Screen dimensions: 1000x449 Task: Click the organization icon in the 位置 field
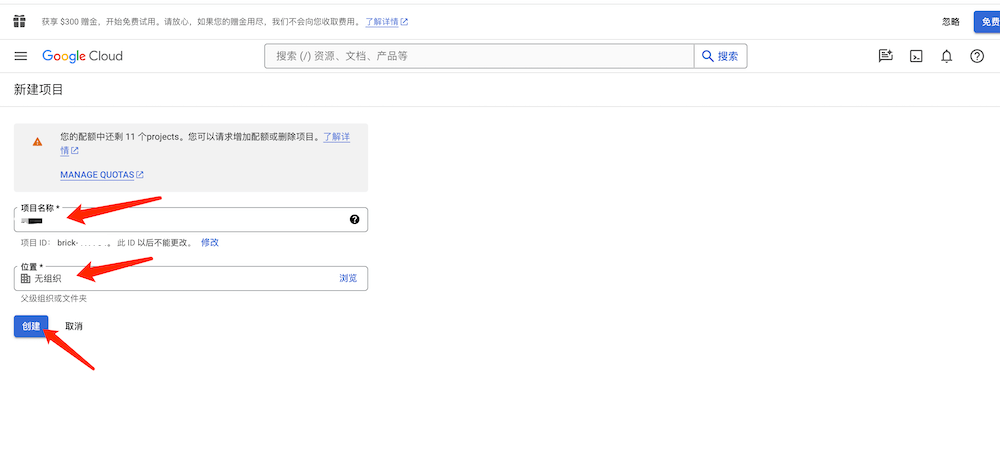[26, 278]
